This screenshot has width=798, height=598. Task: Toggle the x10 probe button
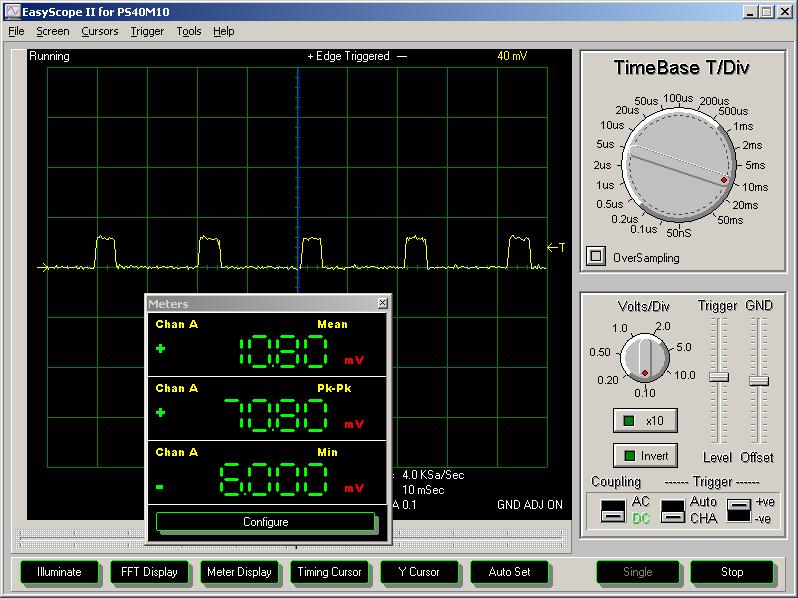(x=645, y=420)
